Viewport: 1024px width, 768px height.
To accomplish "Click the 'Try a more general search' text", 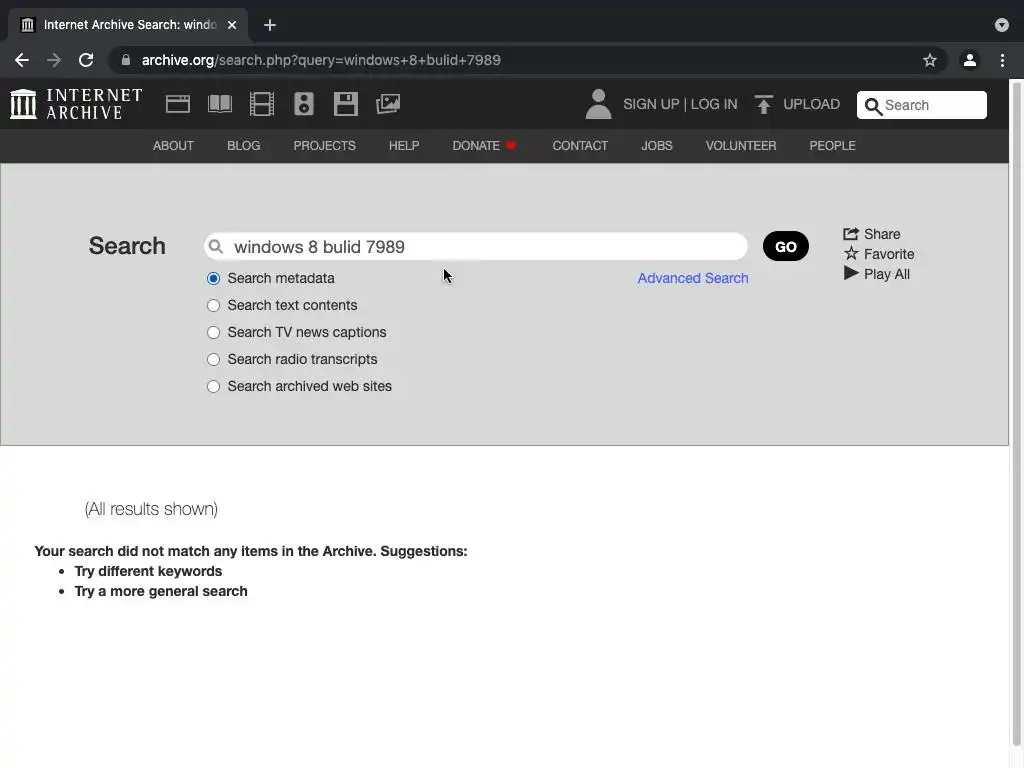I will coord(161,592).
